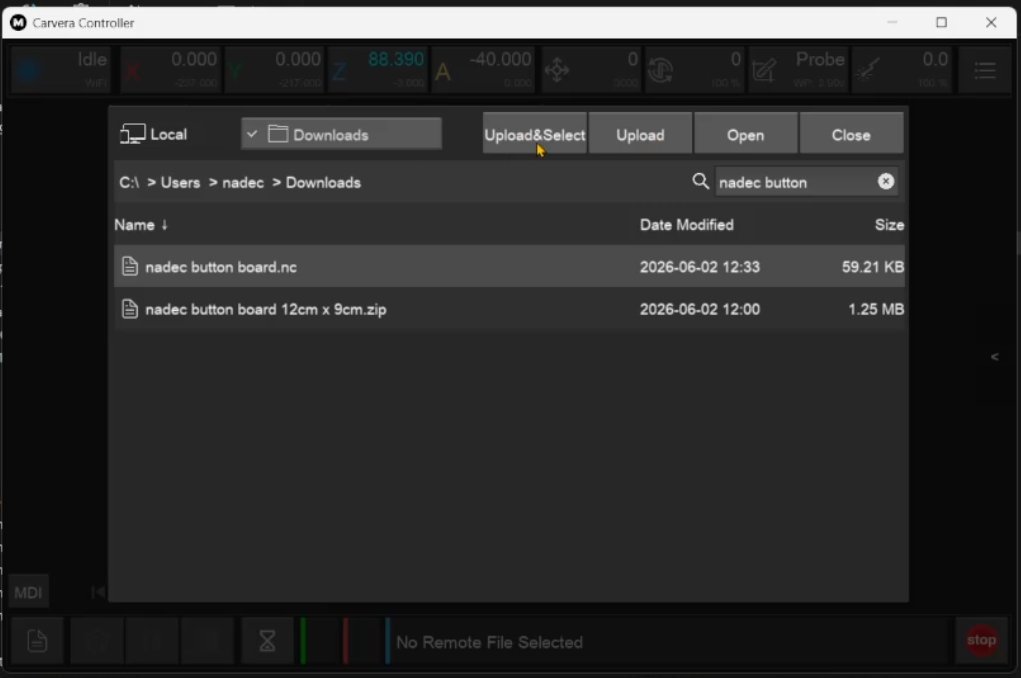Click the date '2026-06-02 12:00'
This screenshot has width=1021, height=678.
tap(699, 309)
